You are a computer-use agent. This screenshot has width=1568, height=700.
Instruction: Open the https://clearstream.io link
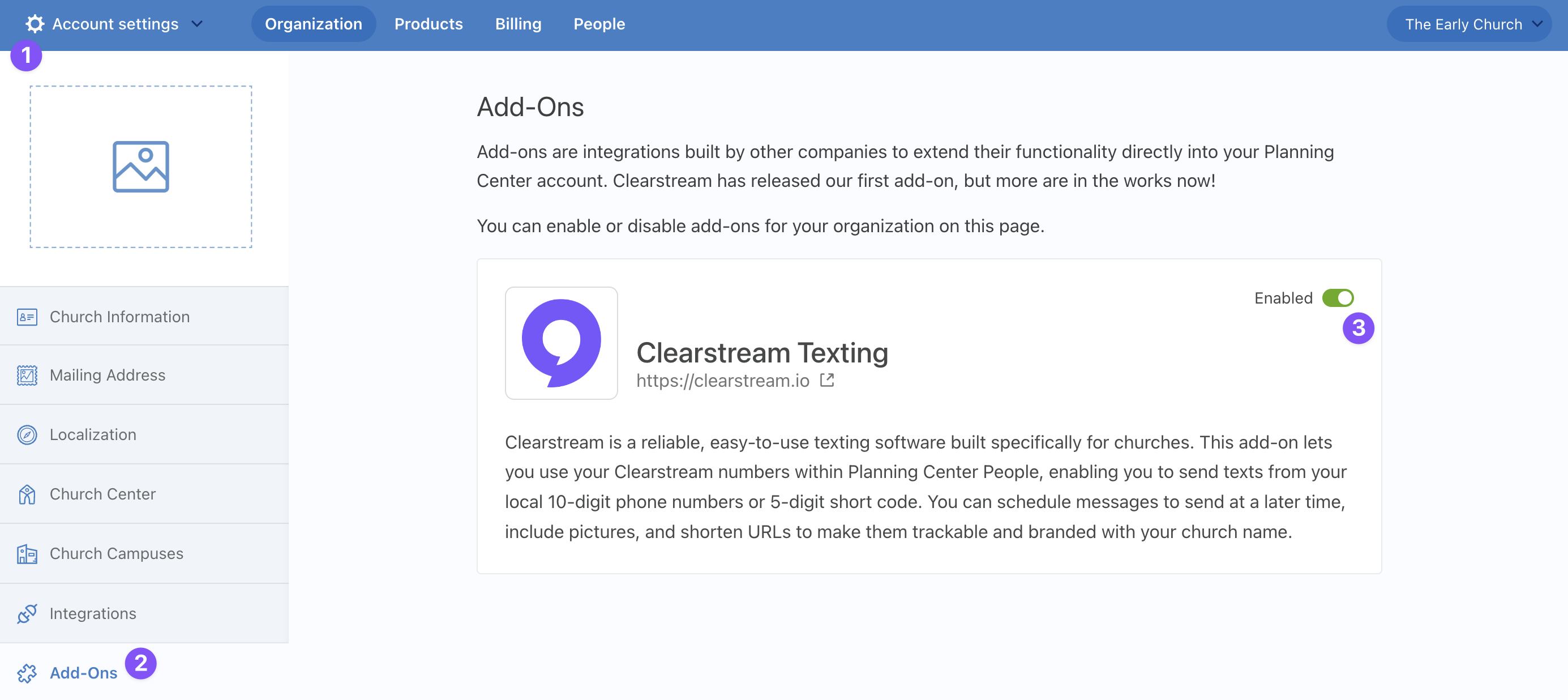(722, 380)
